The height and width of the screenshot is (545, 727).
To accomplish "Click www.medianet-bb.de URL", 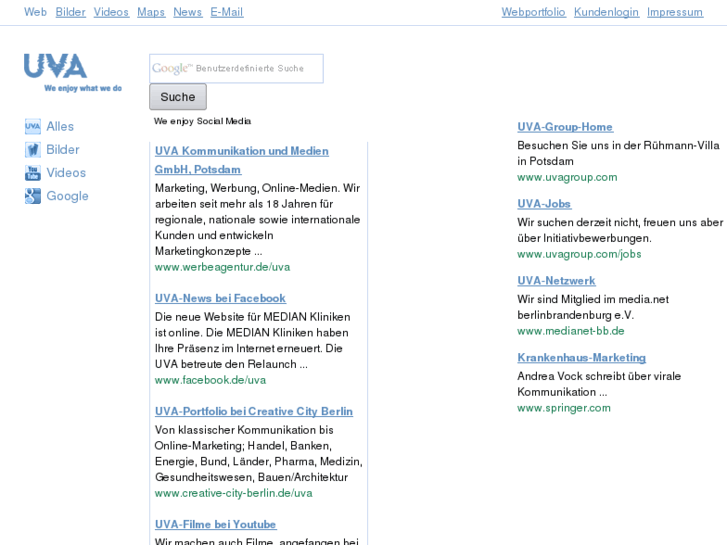I will pos(571,331).
